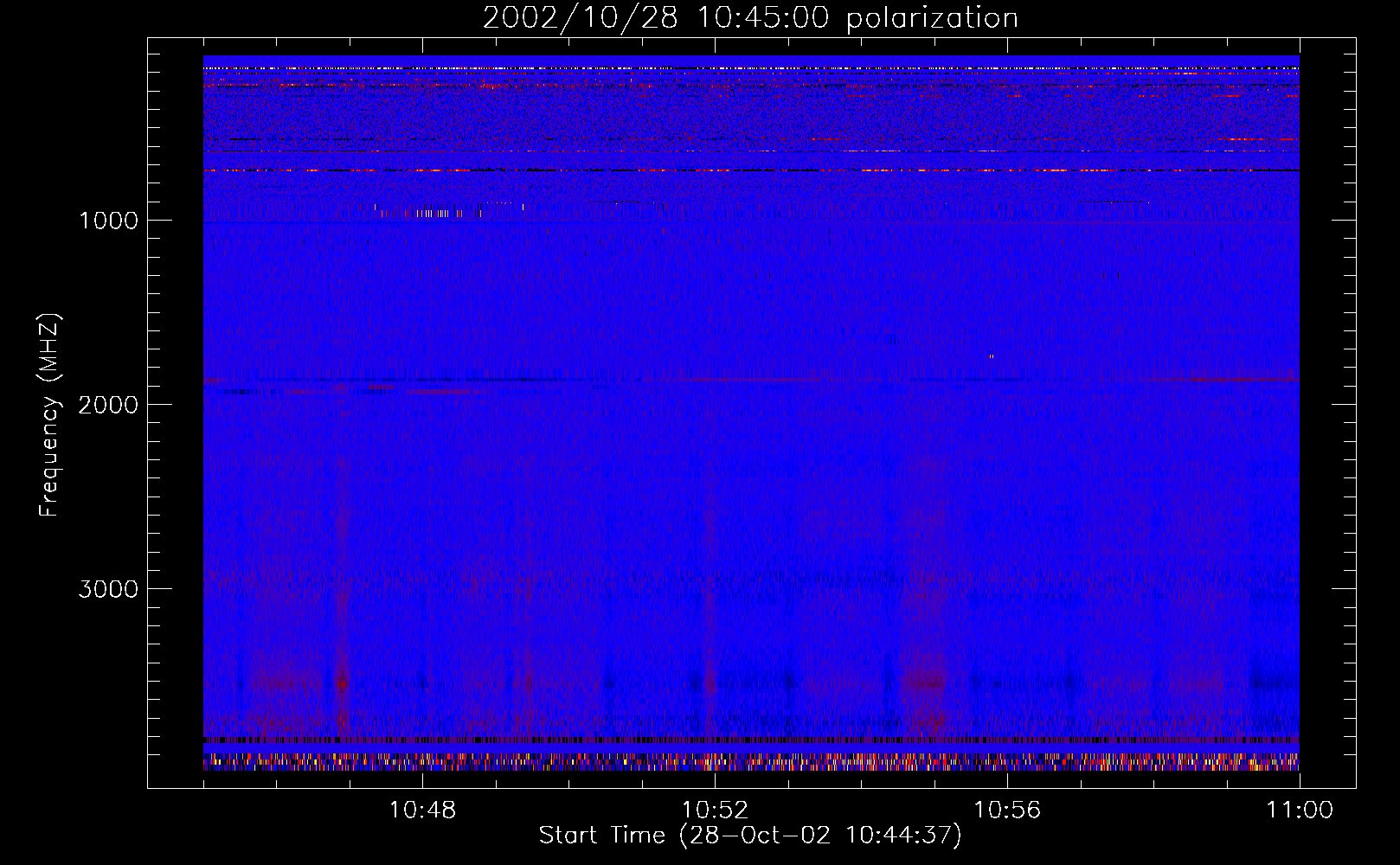The image size is (1400, 865).
Task: Click the 2000 frequency tick label
Action: coord(108,405)
